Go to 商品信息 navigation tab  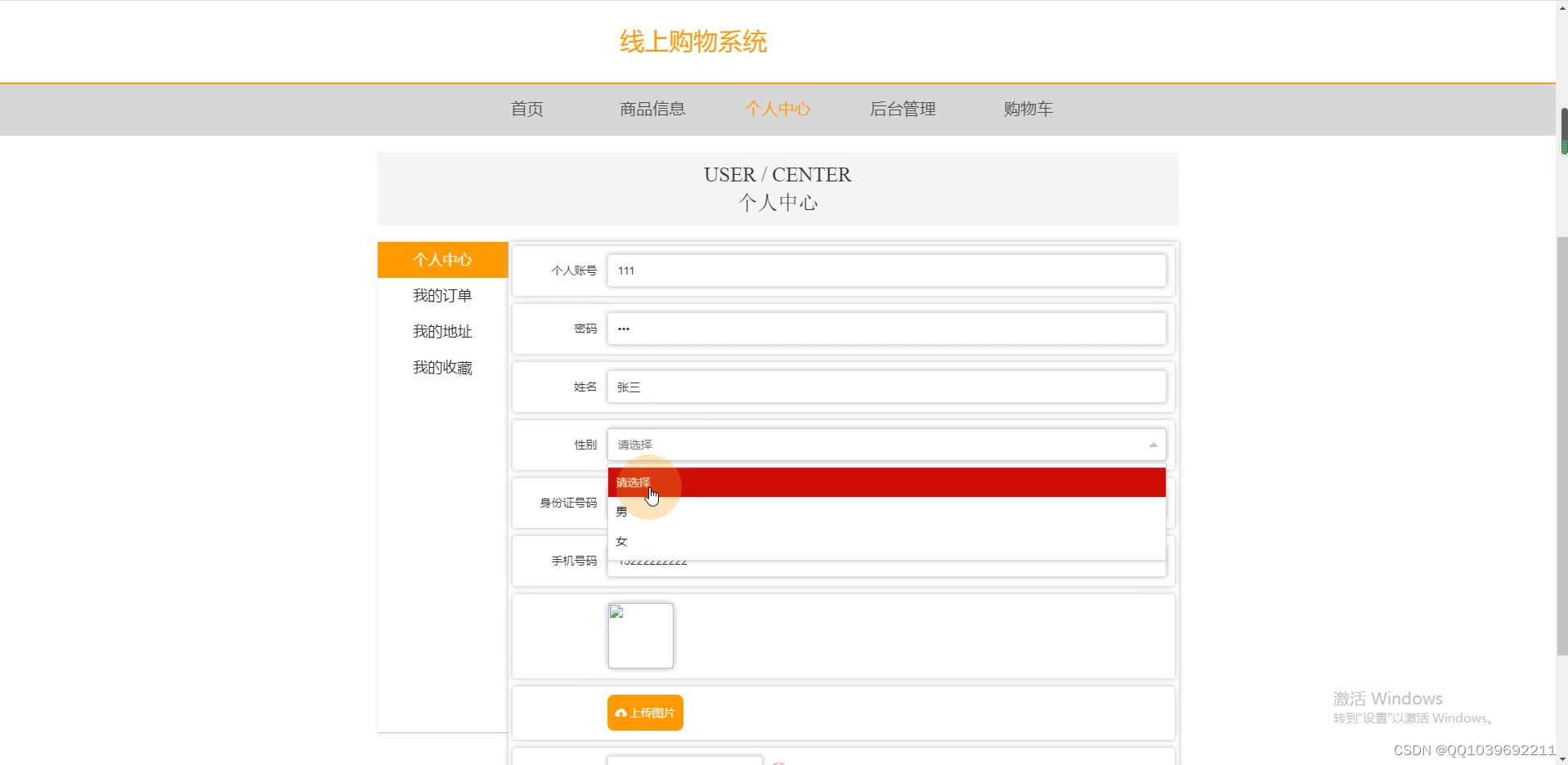click(x=652, y=109)
